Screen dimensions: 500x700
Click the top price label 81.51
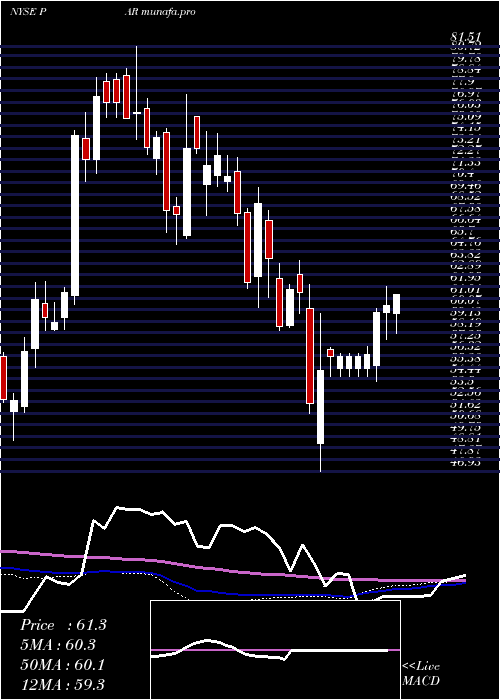[466, 37]
